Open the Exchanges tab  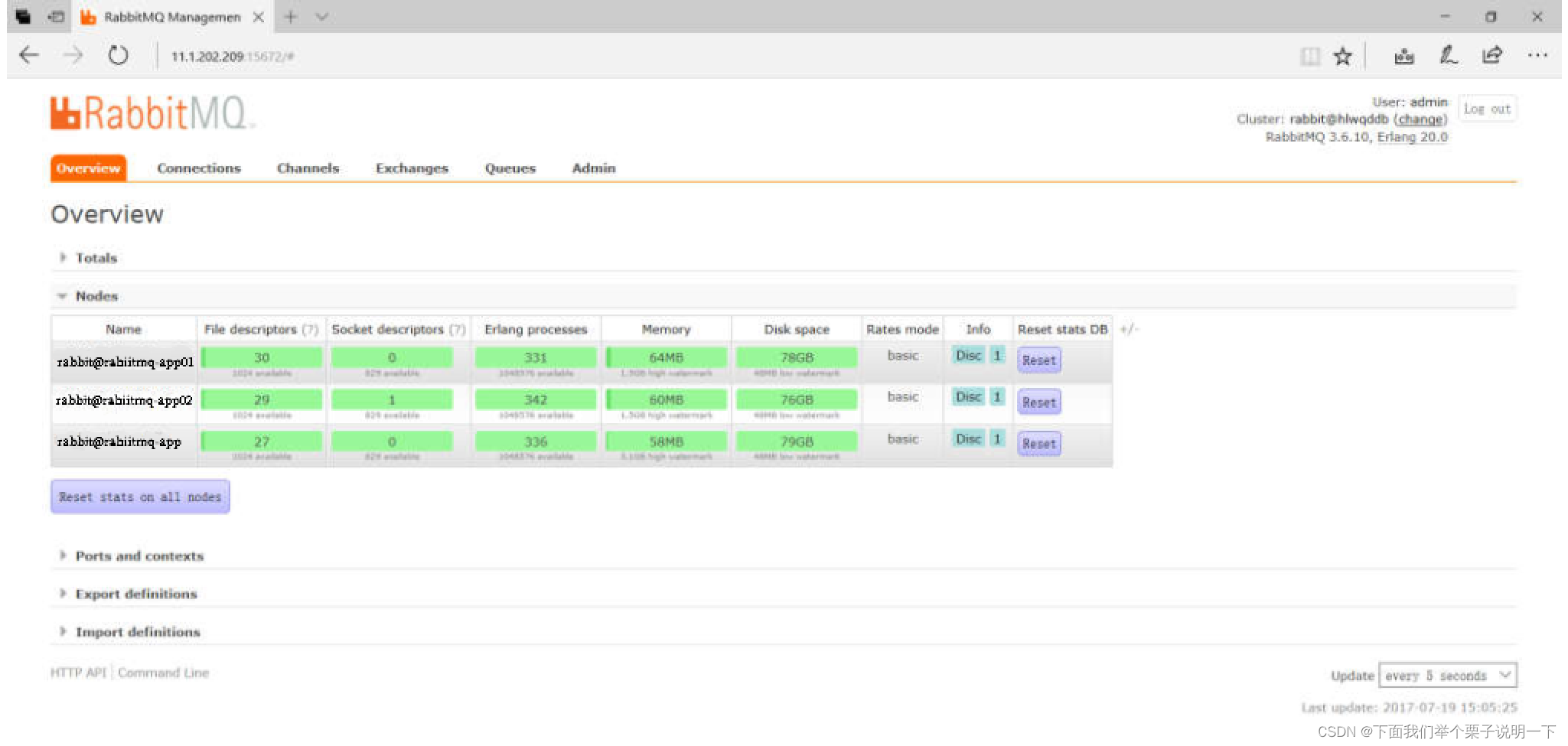[412, 168]
